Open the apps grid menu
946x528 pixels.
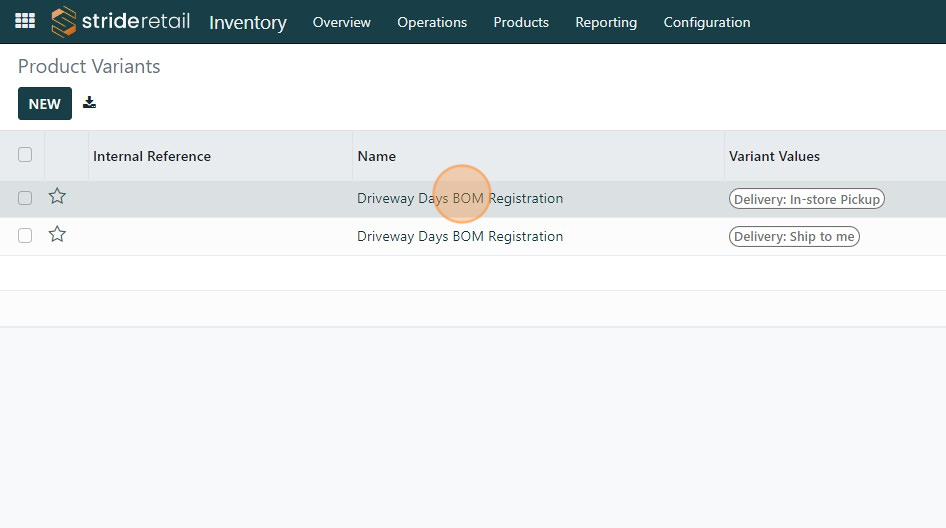[x=25, y=21]
